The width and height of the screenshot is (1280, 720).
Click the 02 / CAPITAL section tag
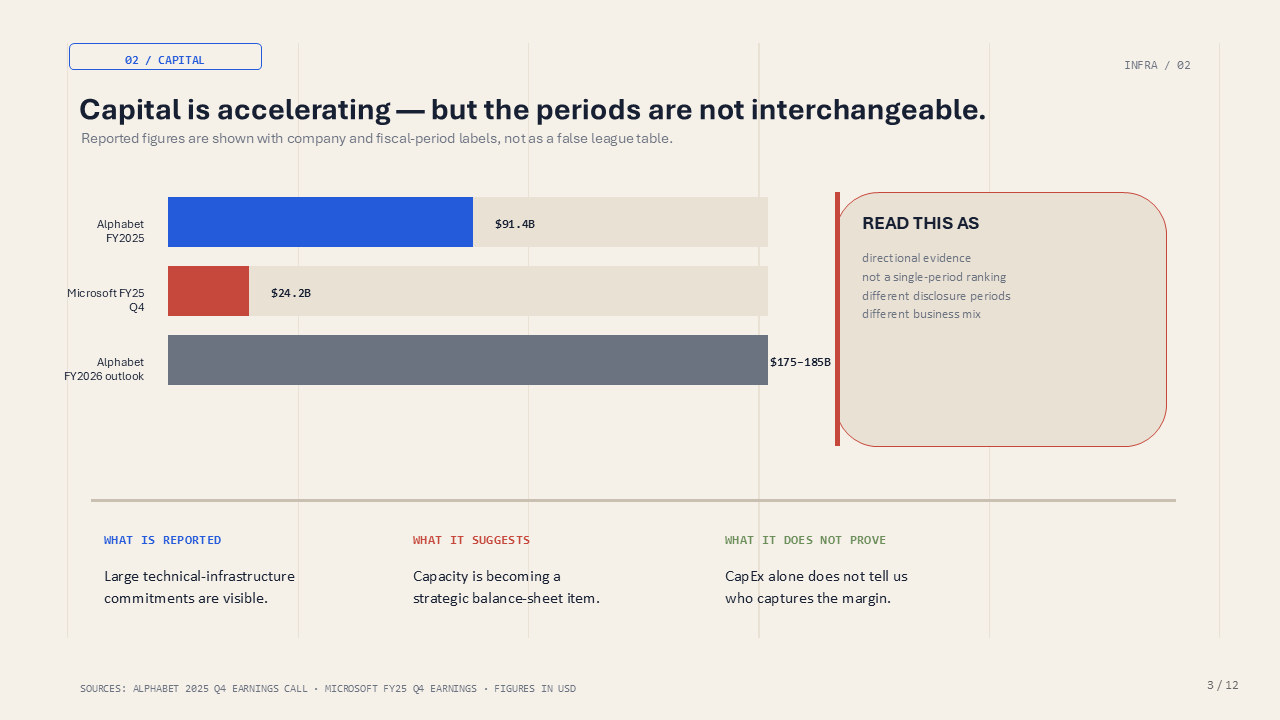[165, 57]
